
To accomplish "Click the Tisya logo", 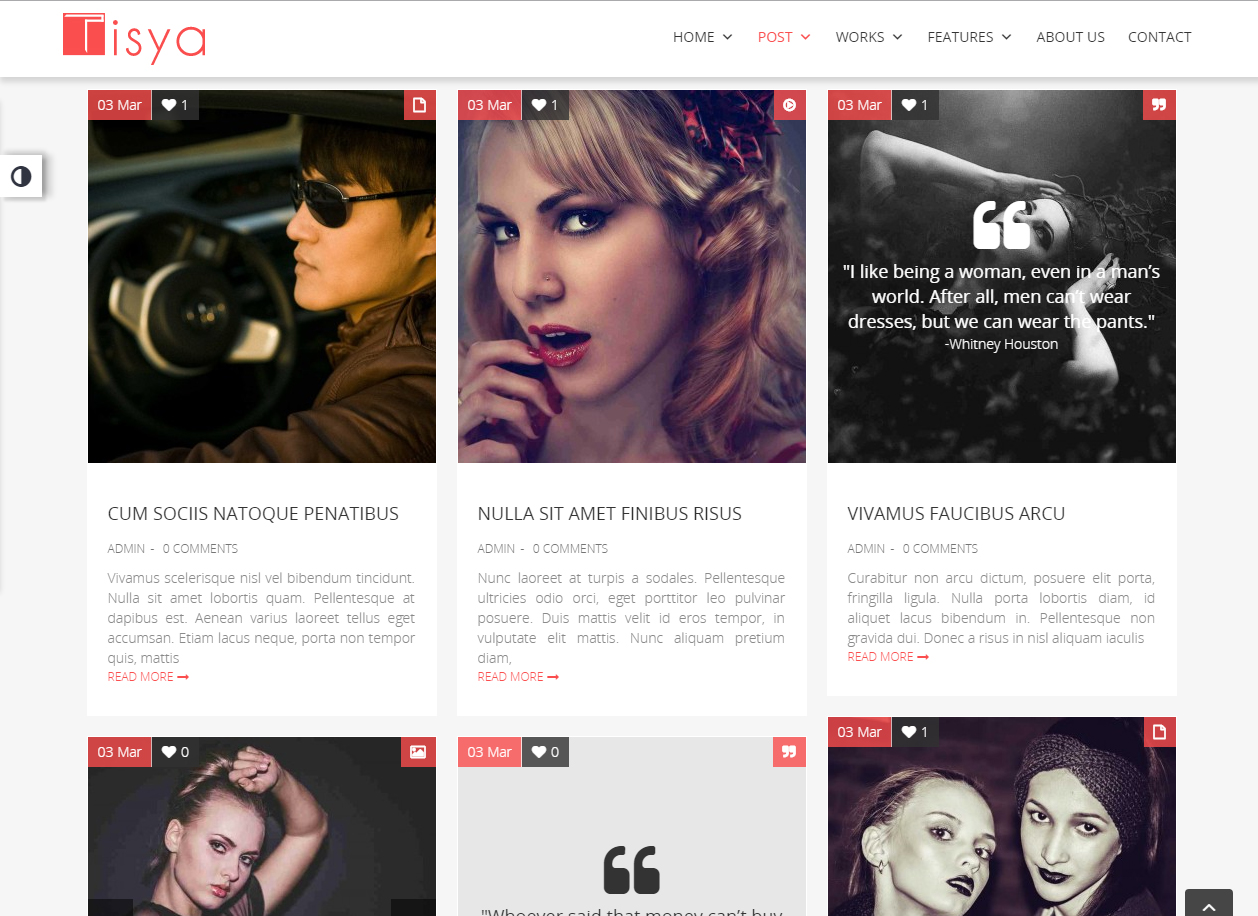I will tap(134, 38).
